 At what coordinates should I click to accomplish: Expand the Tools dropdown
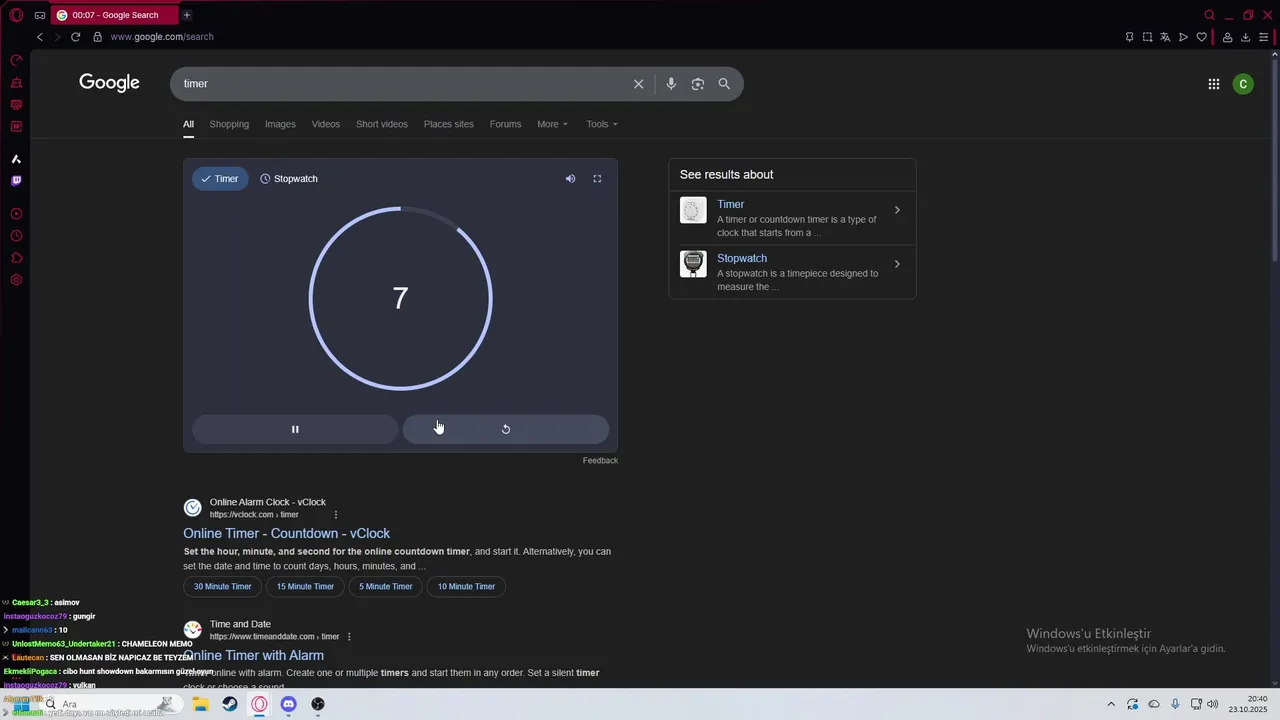pyautogui.click(x=602, y=124)
